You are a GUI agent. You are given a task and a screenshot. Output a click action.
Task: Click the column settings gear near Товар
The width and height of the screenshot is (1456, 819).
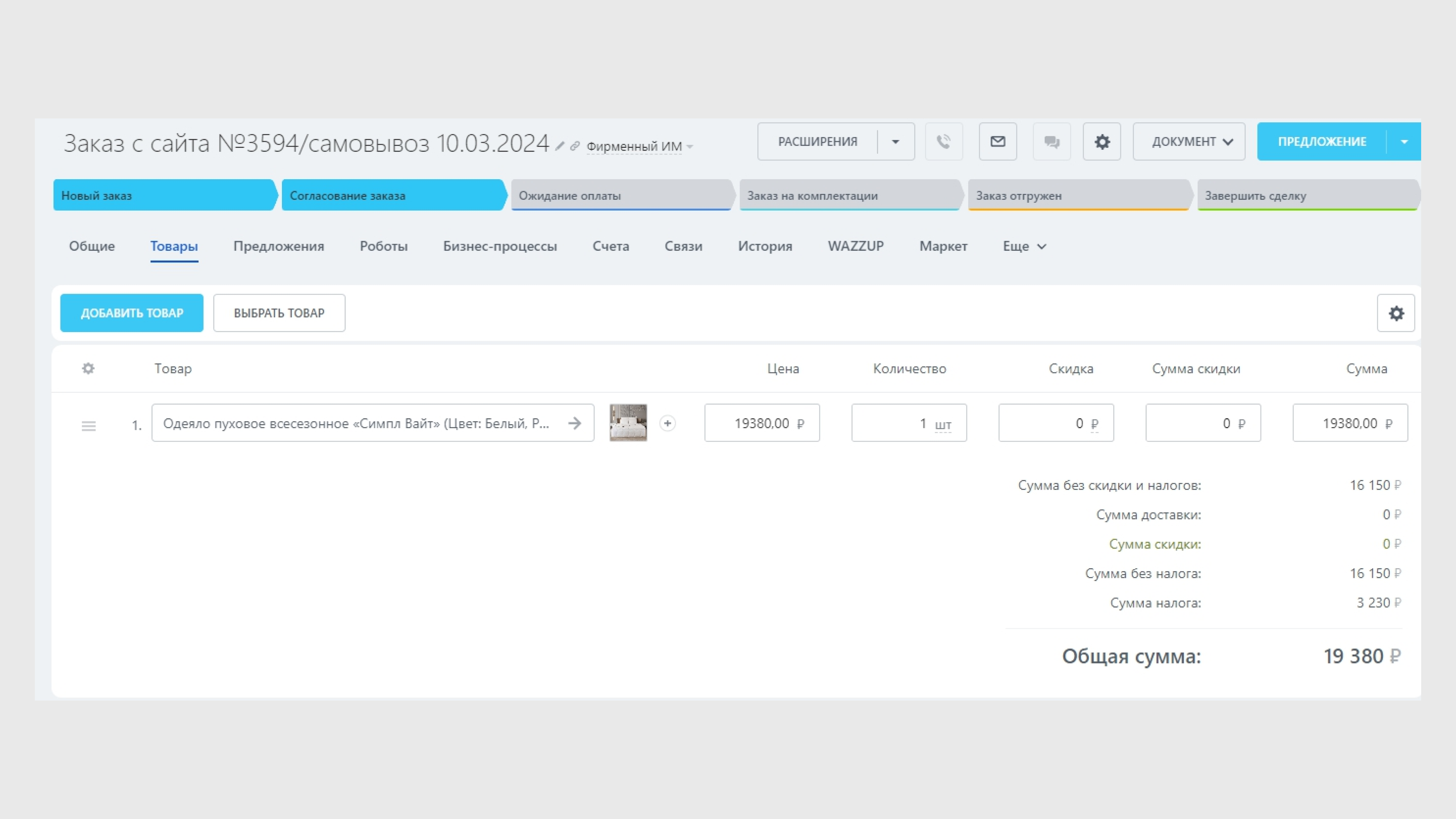pos(88,368)
